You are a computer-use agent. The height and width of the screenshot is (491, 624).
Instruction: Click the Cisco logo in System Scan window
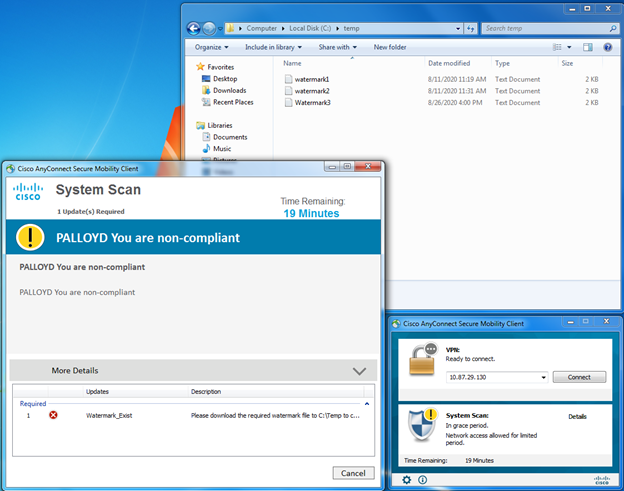[x=28, y=191]
